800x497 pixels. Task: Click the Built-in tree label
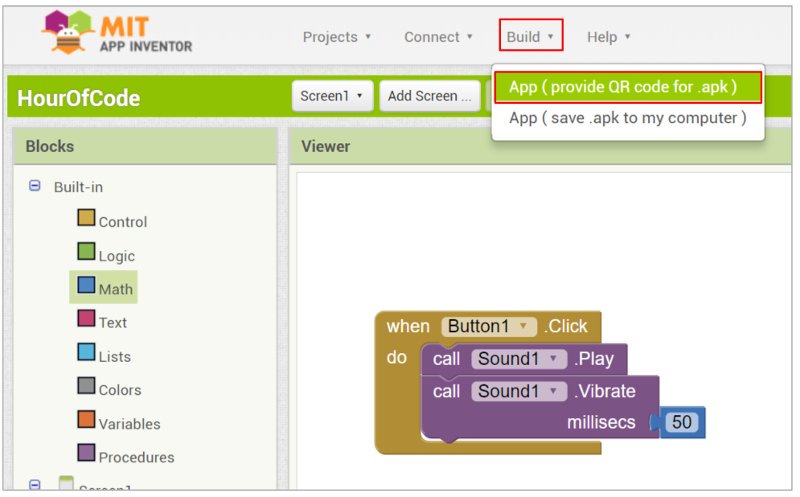78,187
